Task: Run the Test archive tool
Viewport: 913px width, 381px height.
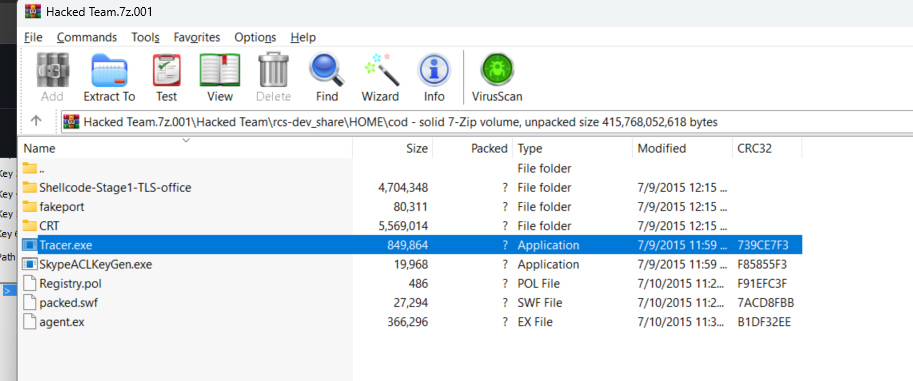Action: pyautogui.click(x=167, y=70)
